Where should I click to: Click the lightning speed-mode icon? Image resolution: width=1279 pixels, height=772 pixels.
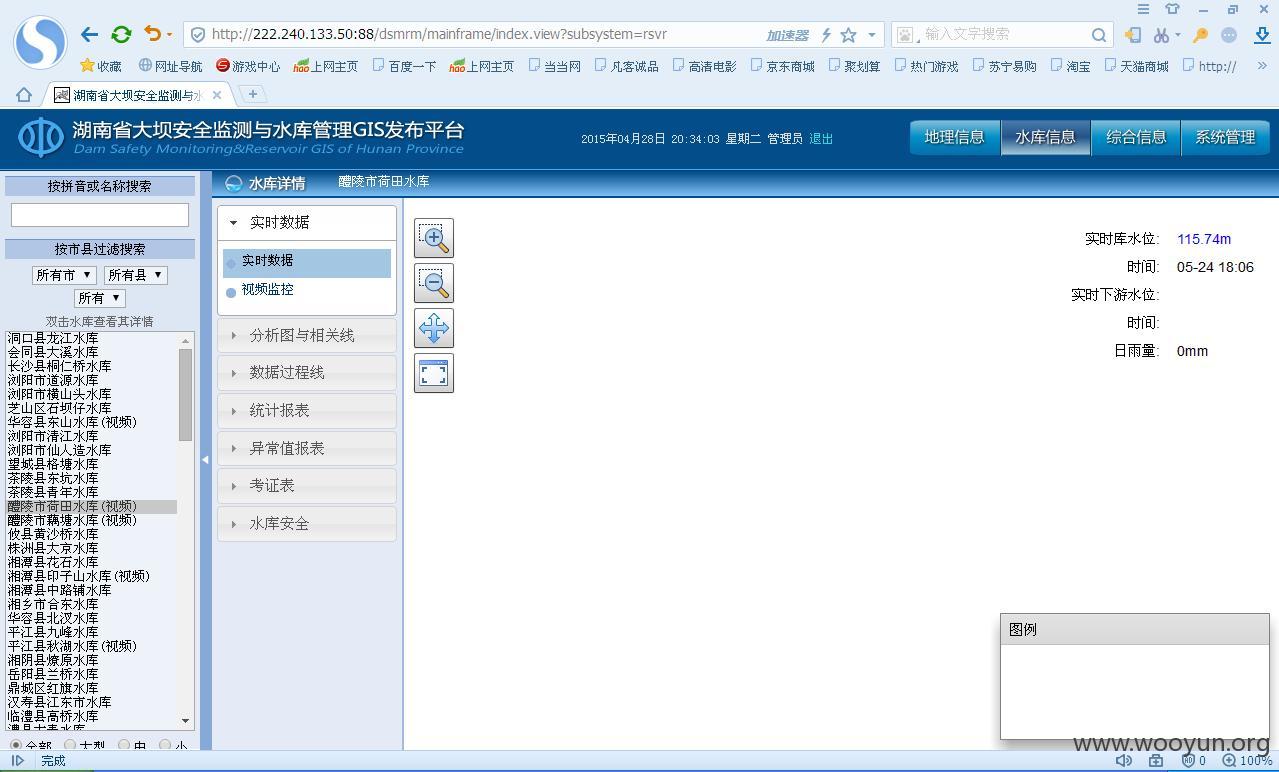[826, 35]
